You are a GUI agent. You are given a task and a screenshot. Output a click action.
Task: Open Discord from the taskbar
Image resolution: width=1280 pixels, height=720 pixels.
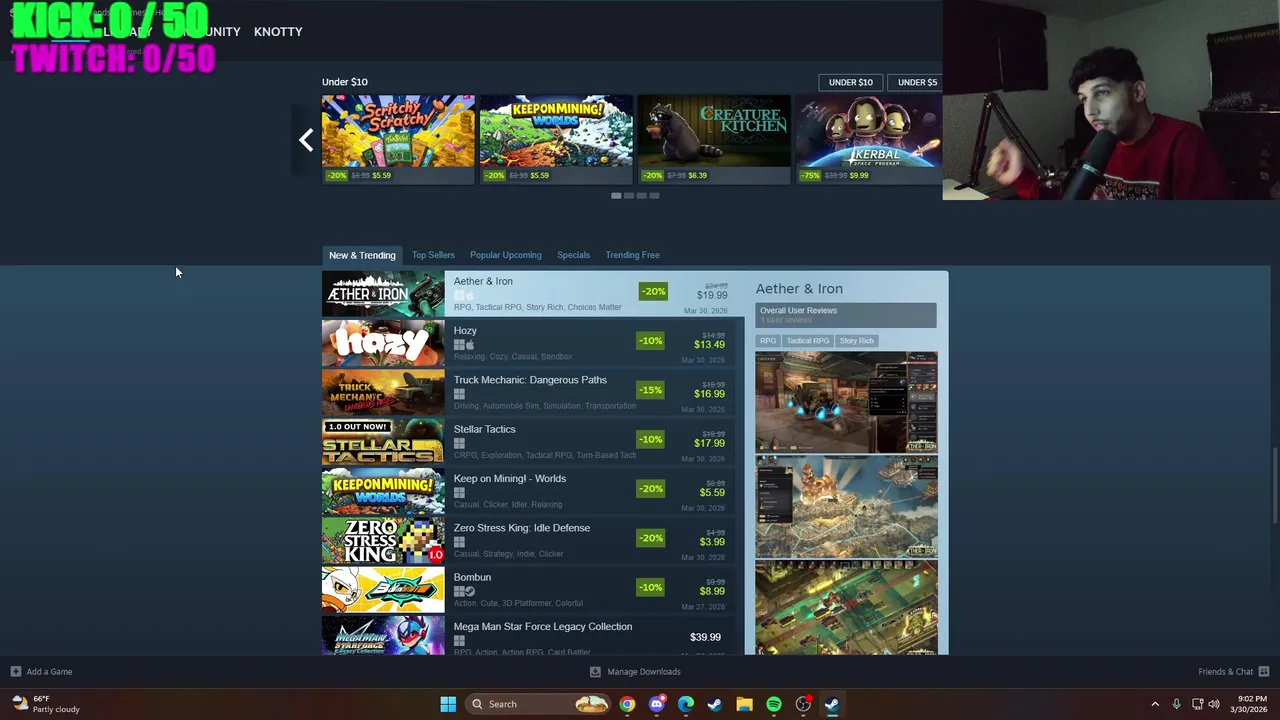656,704
